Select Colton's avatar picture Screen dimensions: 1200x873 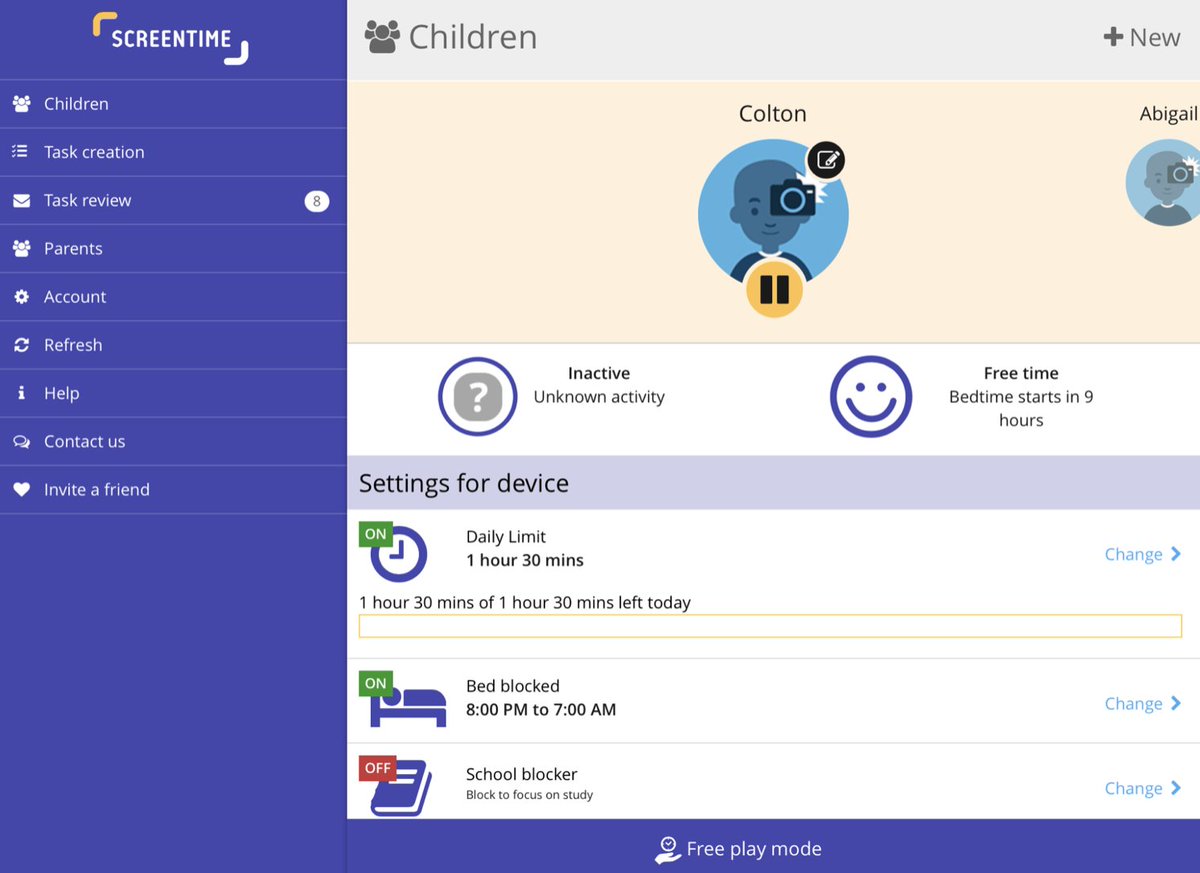[x=773, y=215]
